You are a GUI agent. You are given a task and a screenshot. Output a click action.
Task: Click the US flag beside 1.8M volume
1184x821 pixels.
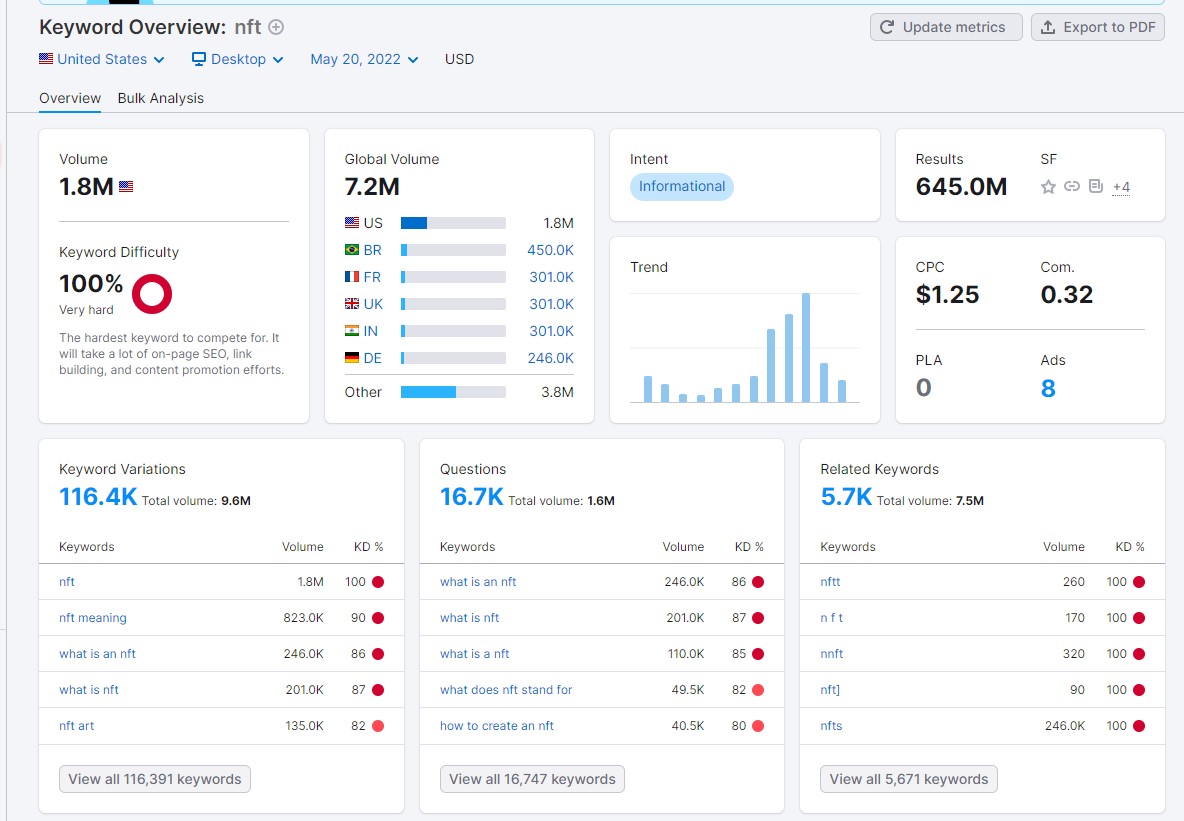pos(126,187)
